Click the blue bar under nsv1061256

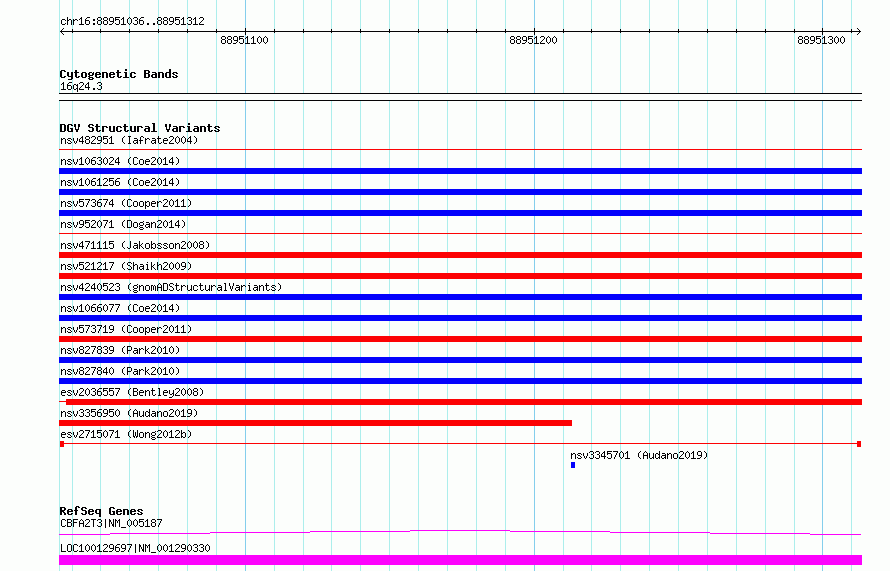tap(460, 192)
